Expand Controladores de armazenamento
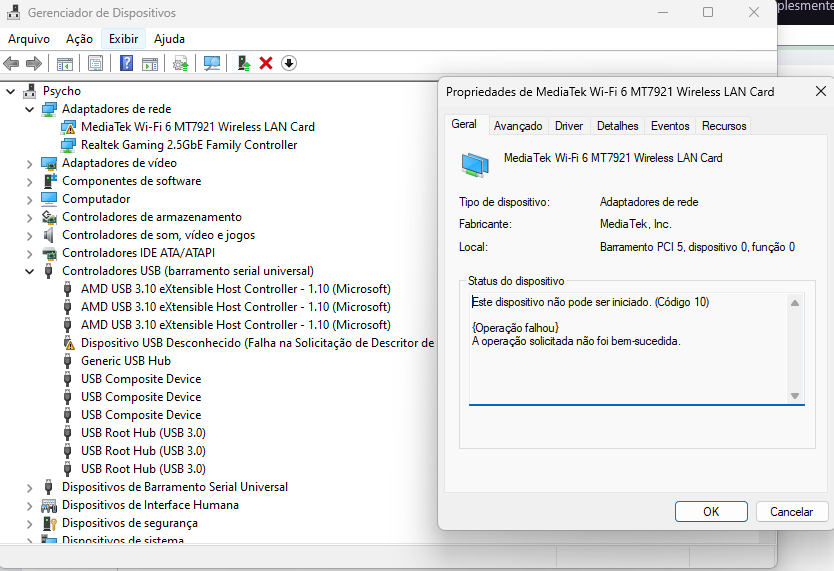This screenshot has width=834, height=571. pos(30,218)
